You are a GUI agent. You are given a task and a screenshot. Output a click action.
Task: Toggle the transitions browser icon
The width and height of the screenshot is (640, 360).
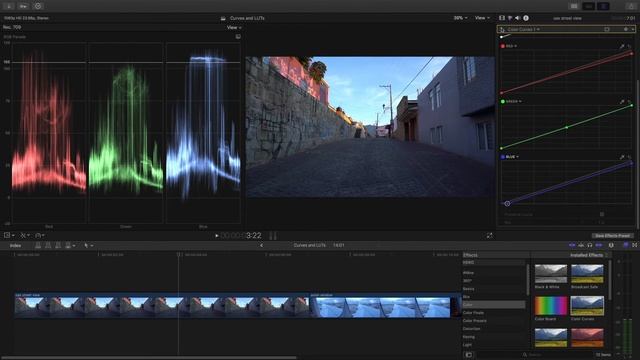coord(635,245)
